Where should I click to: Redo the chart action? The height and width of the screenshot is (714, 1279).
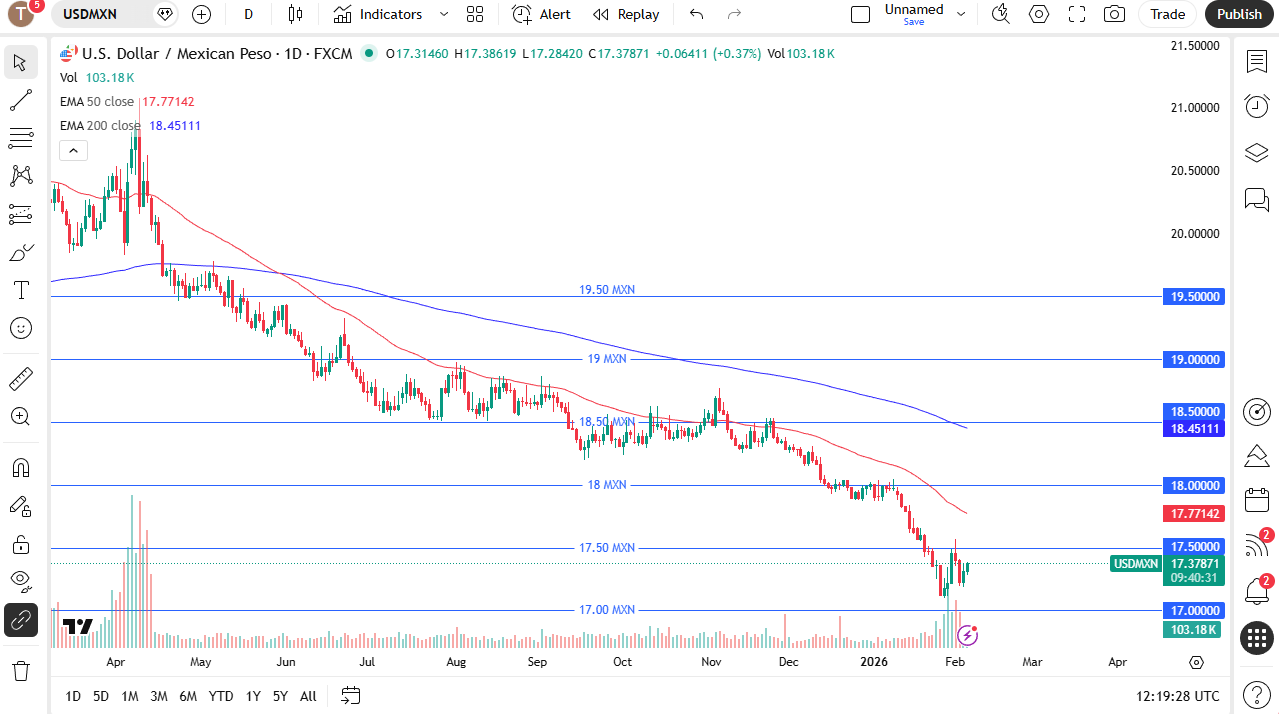[x=735, y=14]
